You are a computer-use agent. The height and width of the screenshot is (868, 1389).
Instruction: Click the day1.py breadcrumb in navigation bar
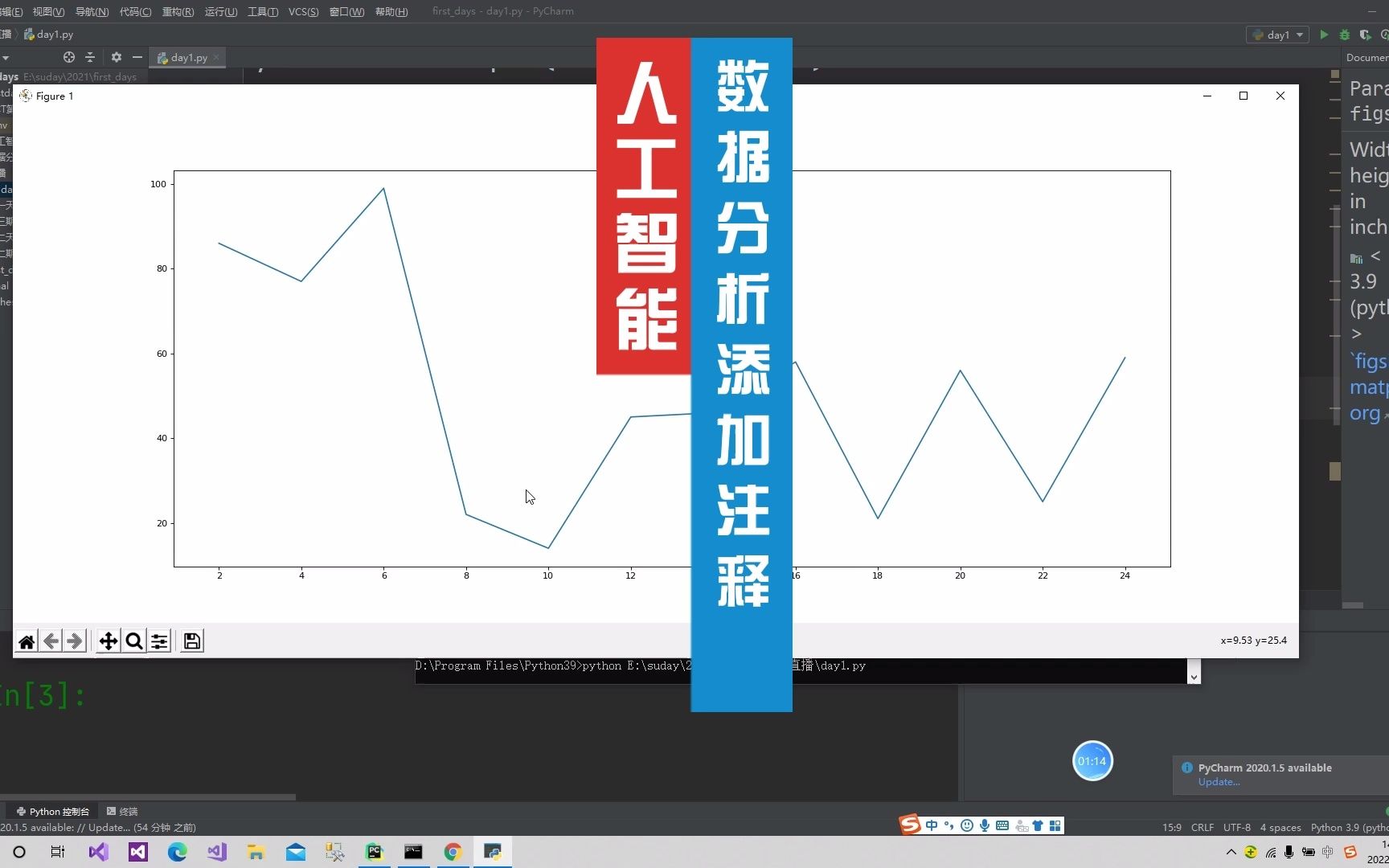(49, 35)
